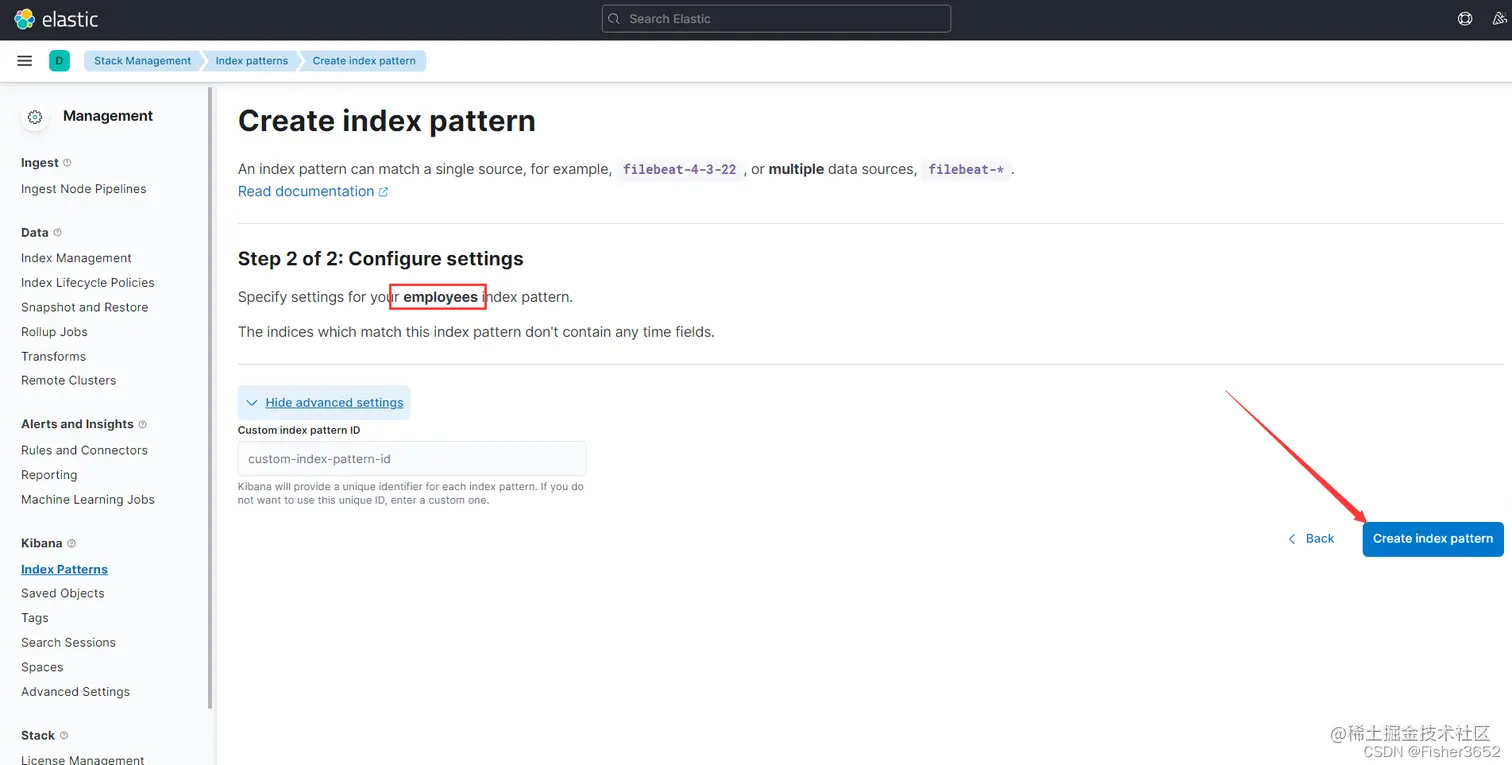1512x765 pixels.
Task: Go to Index patterns breadcrumb
Action: click(x=251, y=61)
